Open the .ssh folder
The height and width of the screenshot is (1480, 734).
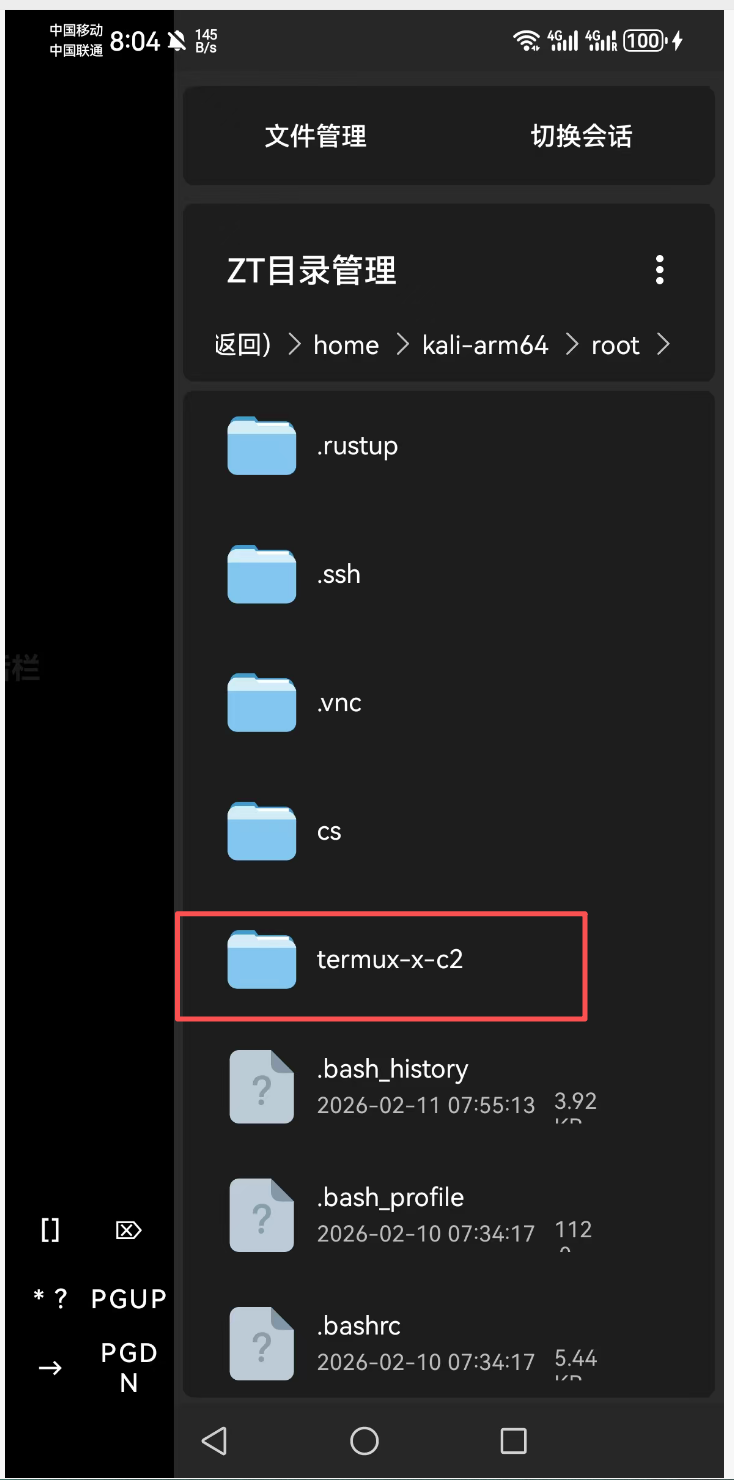[x=449, y=575]
